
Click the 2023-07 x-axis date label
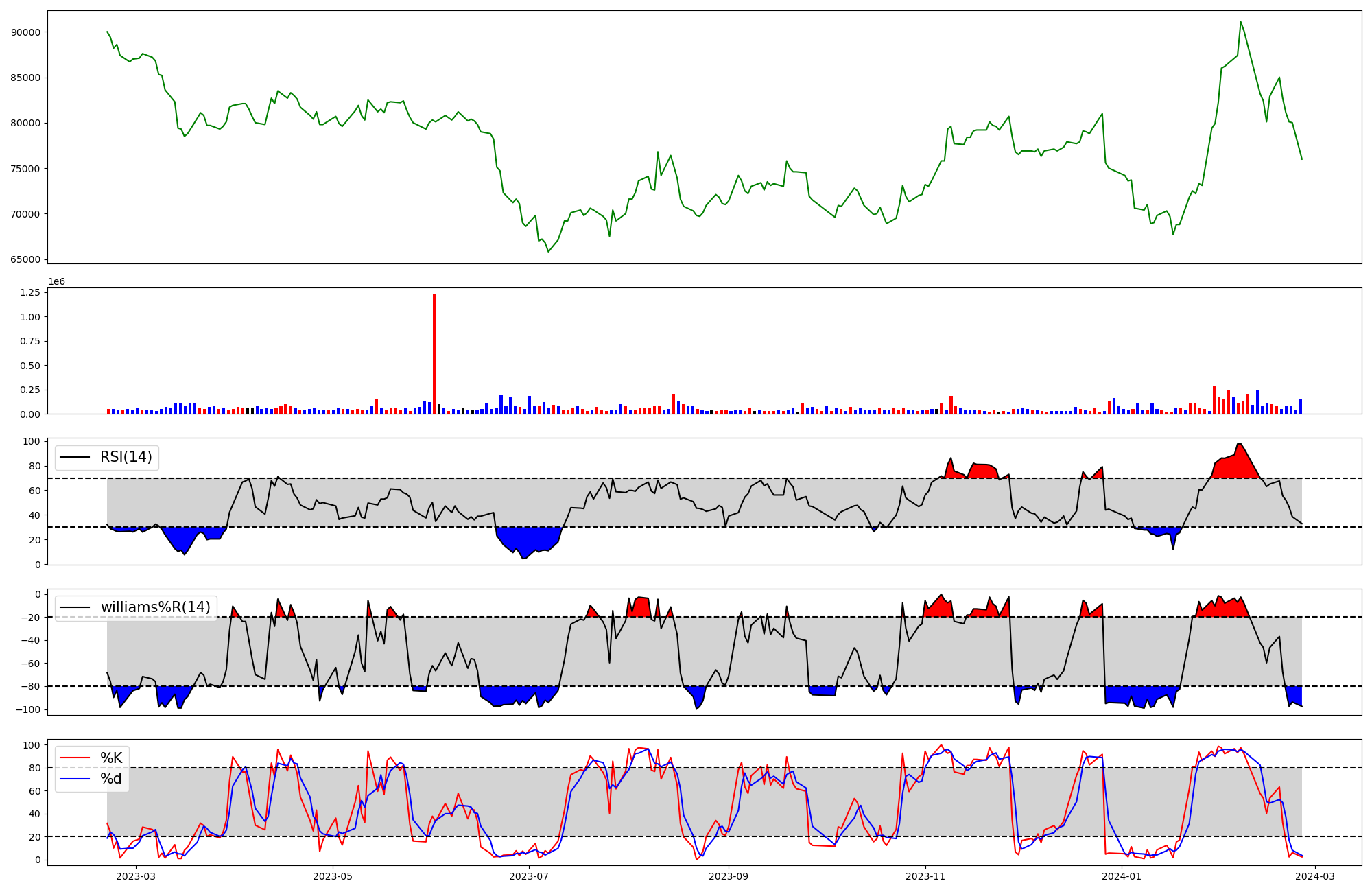pyautogui.click(x=530, y=876)
